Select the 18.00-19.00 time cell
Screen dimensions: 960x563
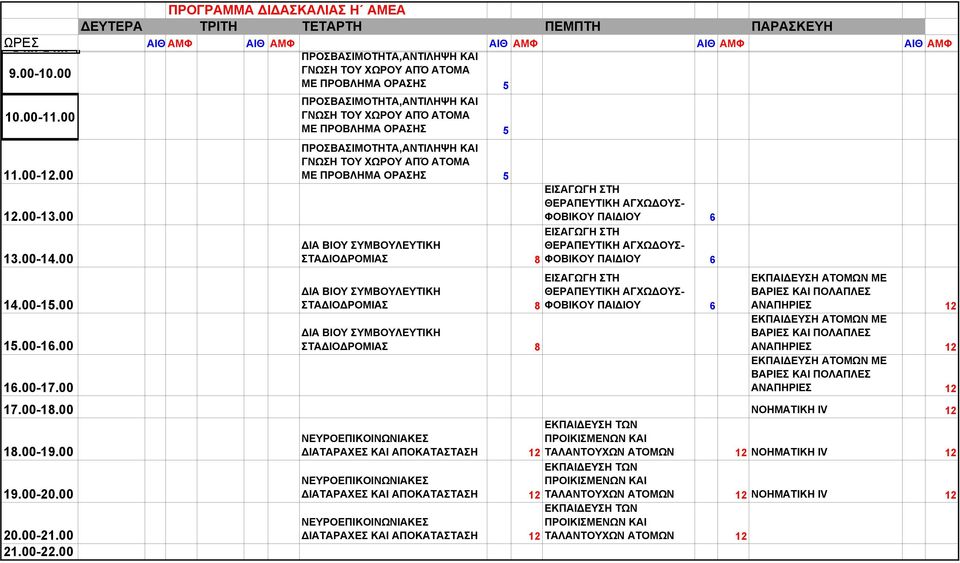(40, 439)
